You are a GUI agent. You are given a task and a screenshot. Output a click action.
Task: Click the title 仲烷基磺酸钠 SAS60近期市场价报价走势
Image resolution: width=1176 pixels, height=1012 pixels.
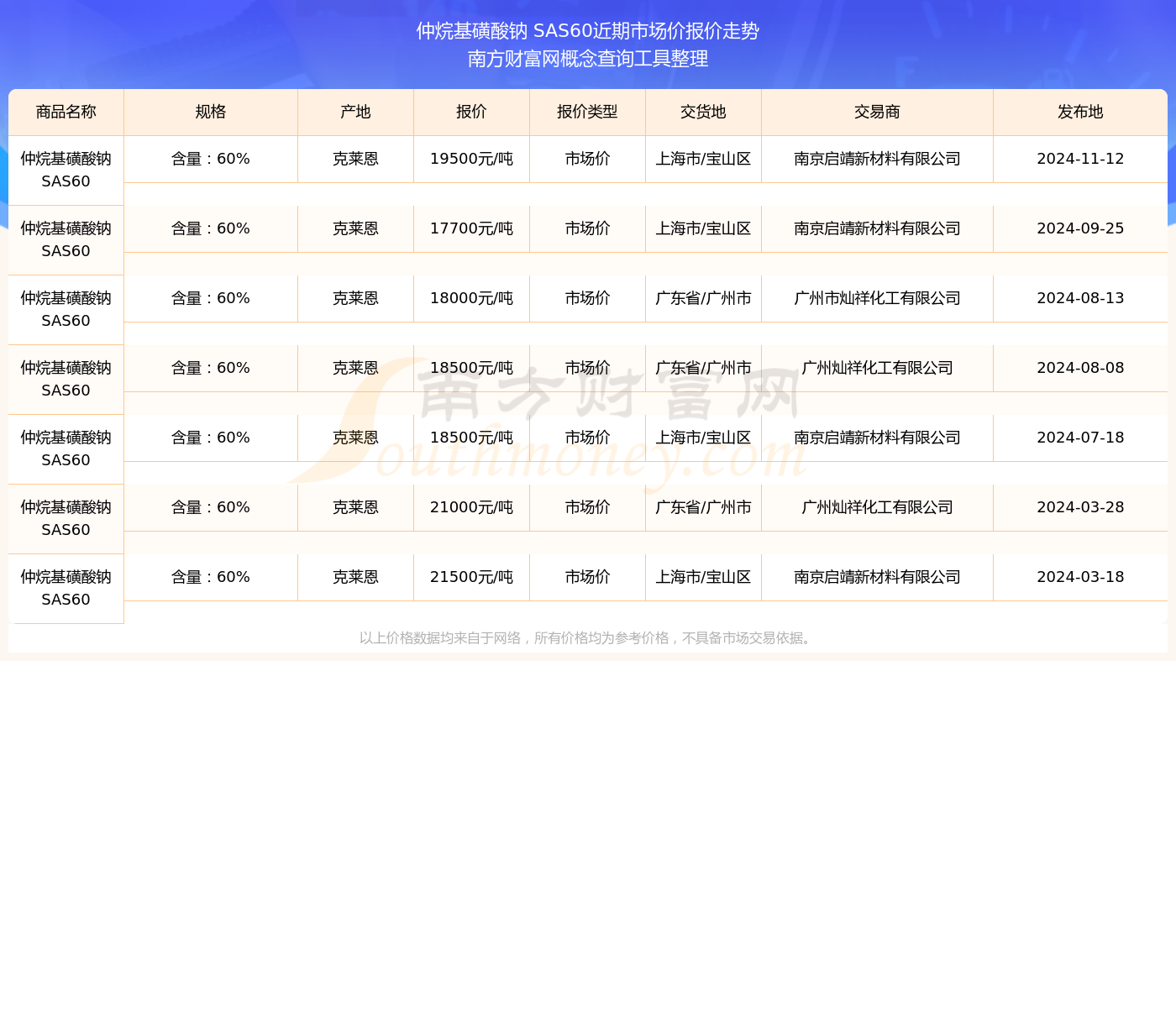pyautogui.click(x=588, y=32)
